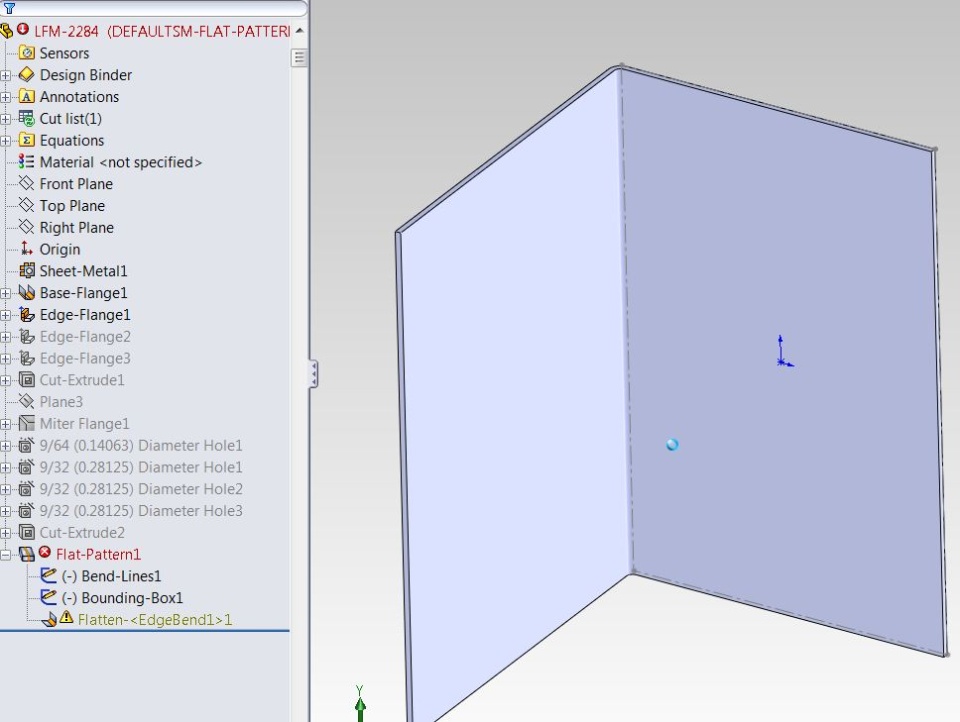Click the Flat-Pattern1 feature icon

tap(26, 554)
